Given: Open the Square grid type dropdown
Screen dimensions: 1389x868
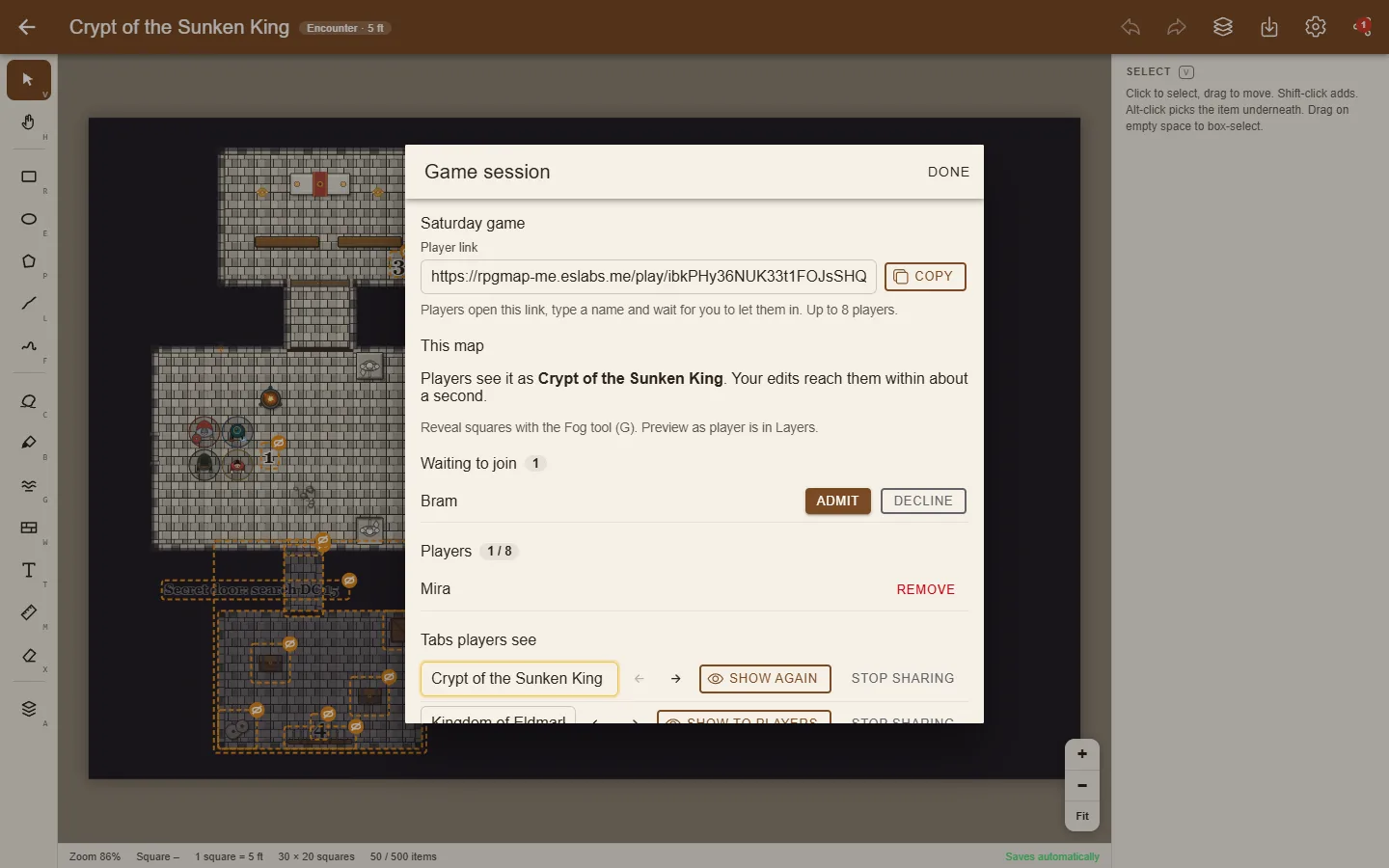Looking at the screenshot, I should [x=157, y=856].
